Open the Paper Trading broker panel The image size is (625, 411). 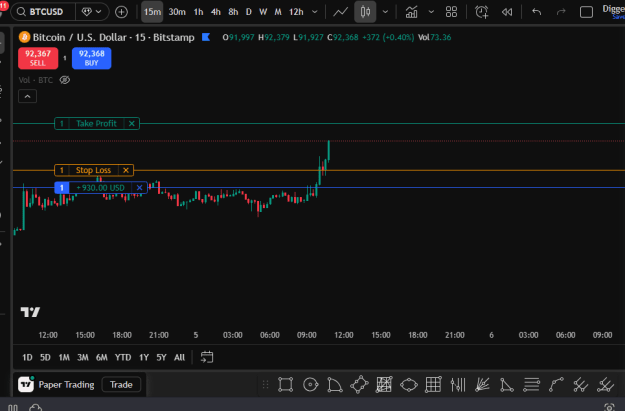tap(57, 385)
